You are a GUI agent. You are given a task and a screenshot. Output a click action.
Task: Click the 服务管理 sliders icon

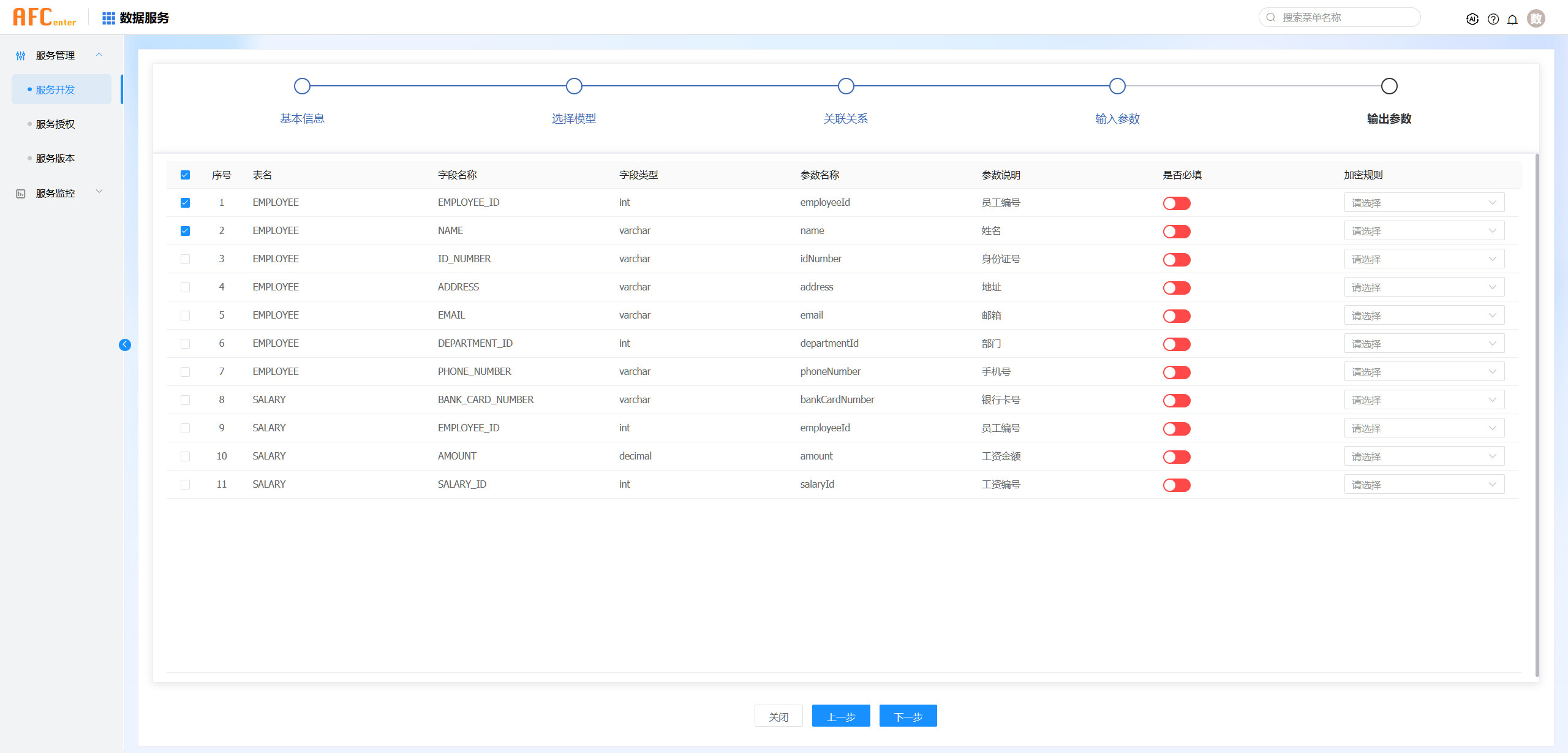point(21,56)
